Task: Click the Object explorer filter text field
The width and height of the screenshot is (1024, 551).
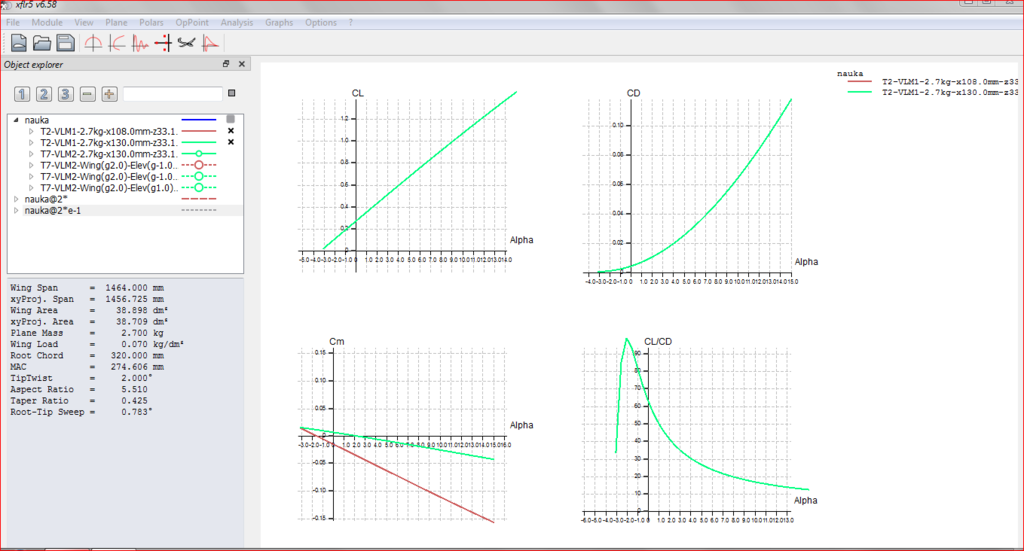Action: pos(172,94)
